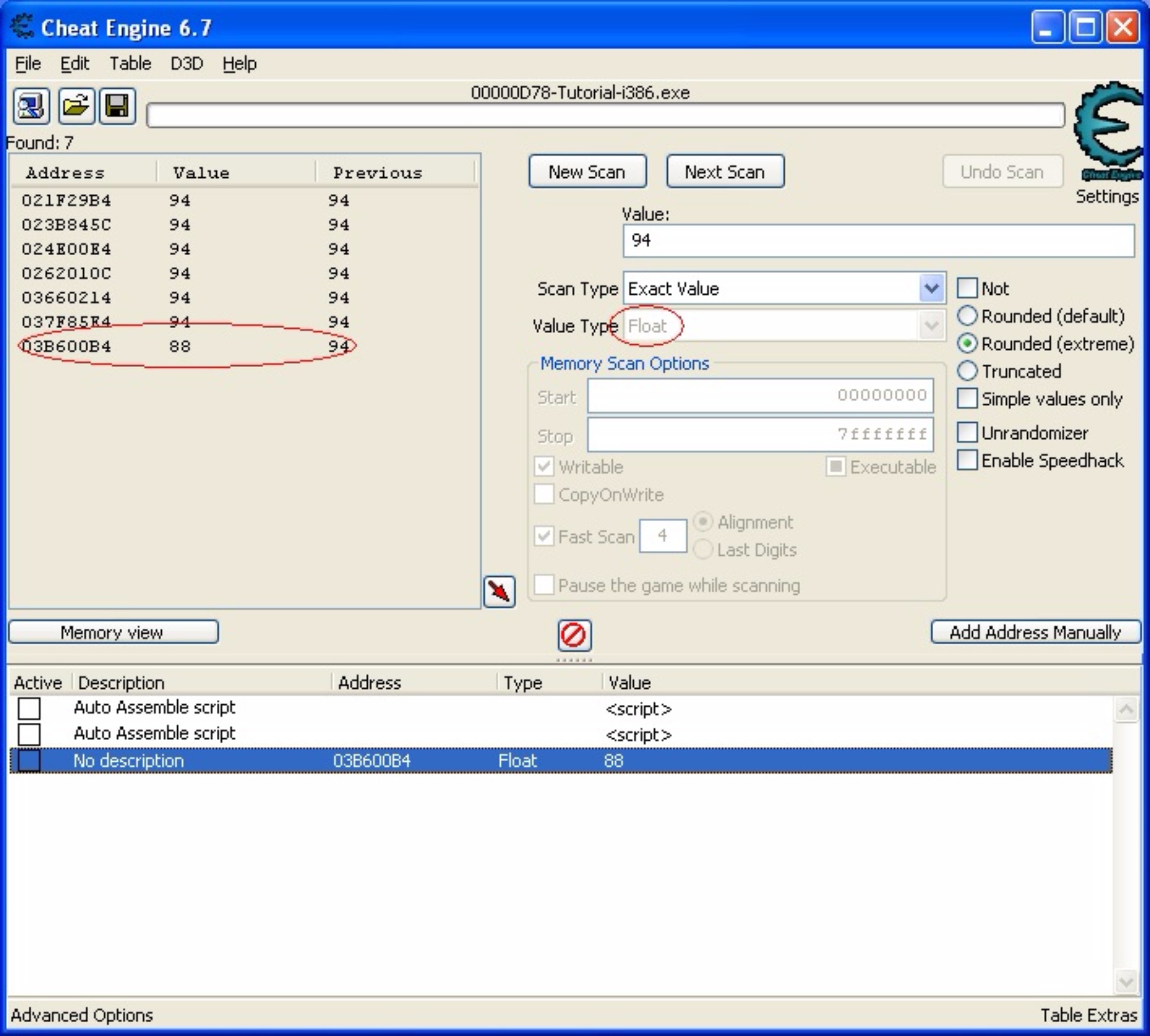Image resolution: width=1150 pixels, height=1036 pixels.
Task: Clear the address list red circle icon
Action: [x=574, y=635]
